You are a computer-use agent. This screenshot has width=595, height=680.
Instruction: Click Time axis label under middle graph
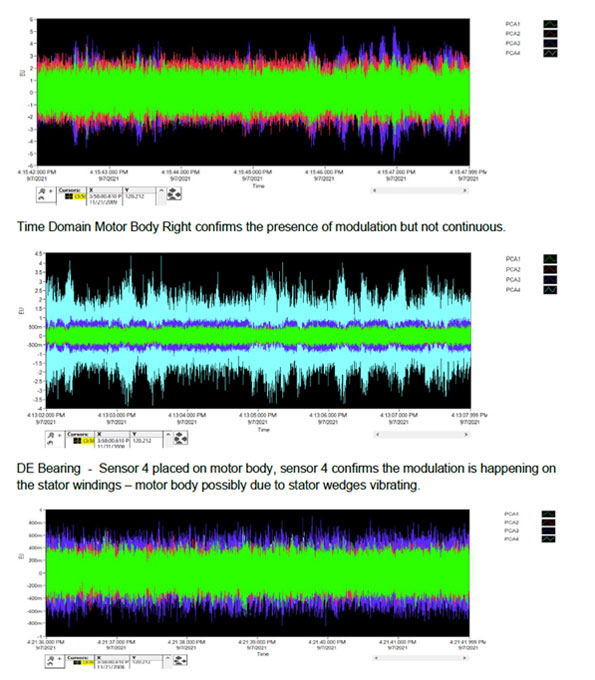click(264, 430)
